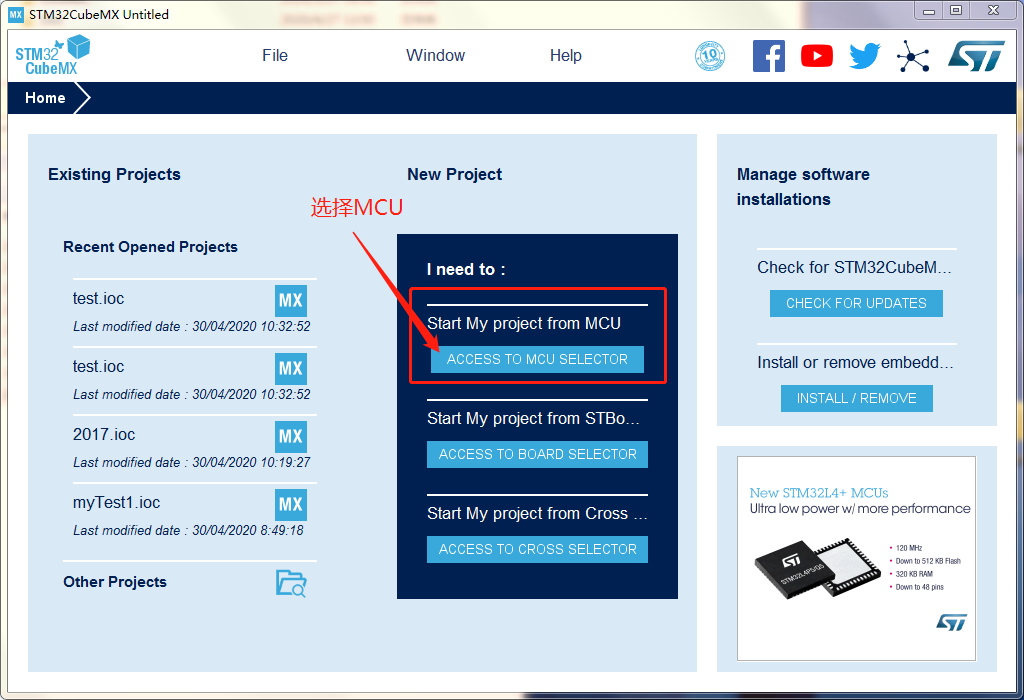Click the STM32CubeMX logo
The width and height of the screenshot is (1024, 700).
pyautogui.click(x=52, y=55)
